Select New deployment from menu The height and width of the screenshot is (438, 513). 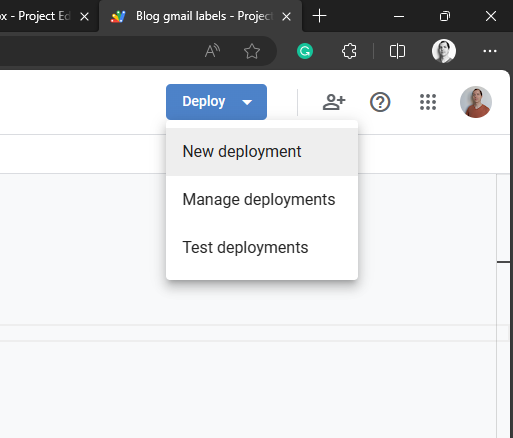pyautogui.click(x=262, y=152)
